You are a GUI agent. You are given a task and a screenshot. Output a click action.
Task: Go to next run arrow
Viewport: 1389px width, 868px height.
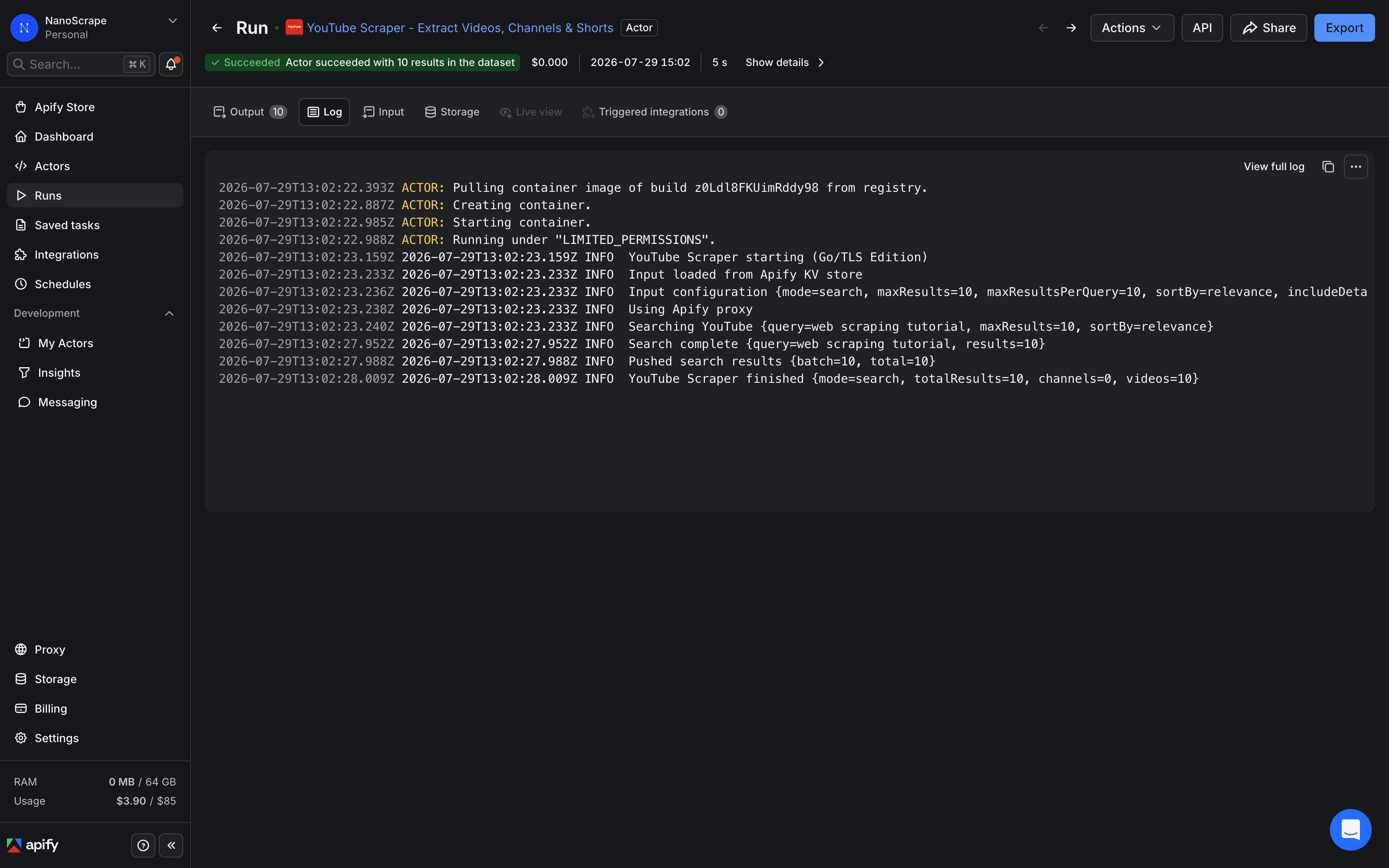tap(1071, 27)
